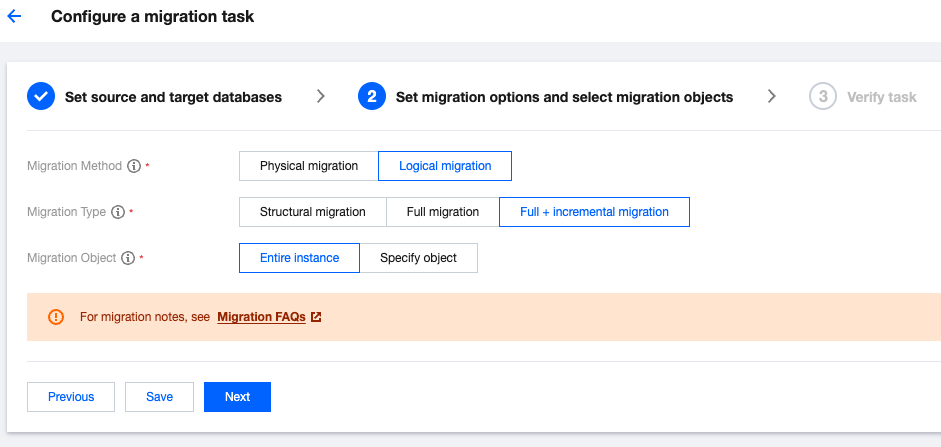
Task: Open the Migration FAQs link
Action: [261, 317]
